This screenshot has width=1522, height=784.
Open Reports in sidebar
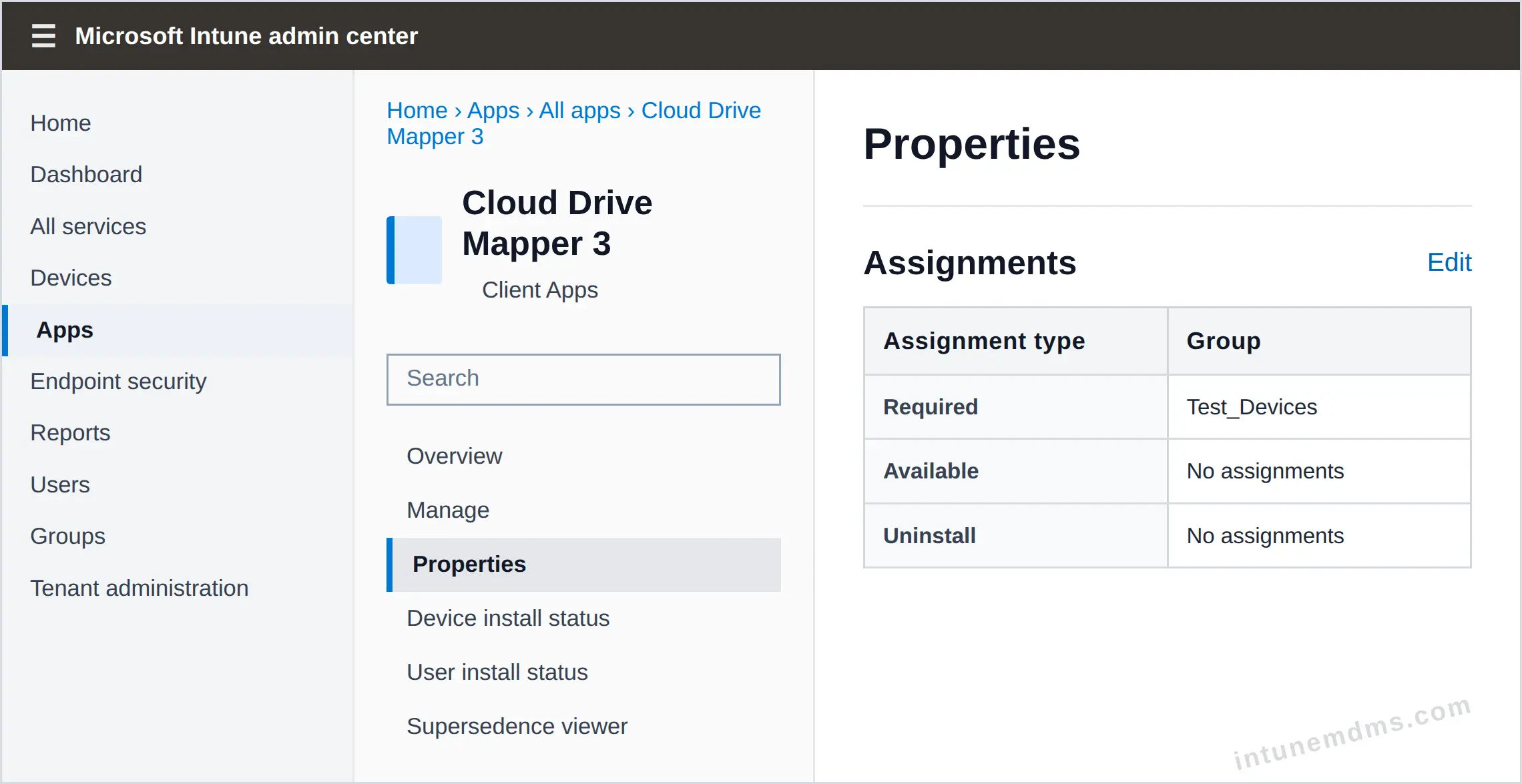click(x=70, y=433)
